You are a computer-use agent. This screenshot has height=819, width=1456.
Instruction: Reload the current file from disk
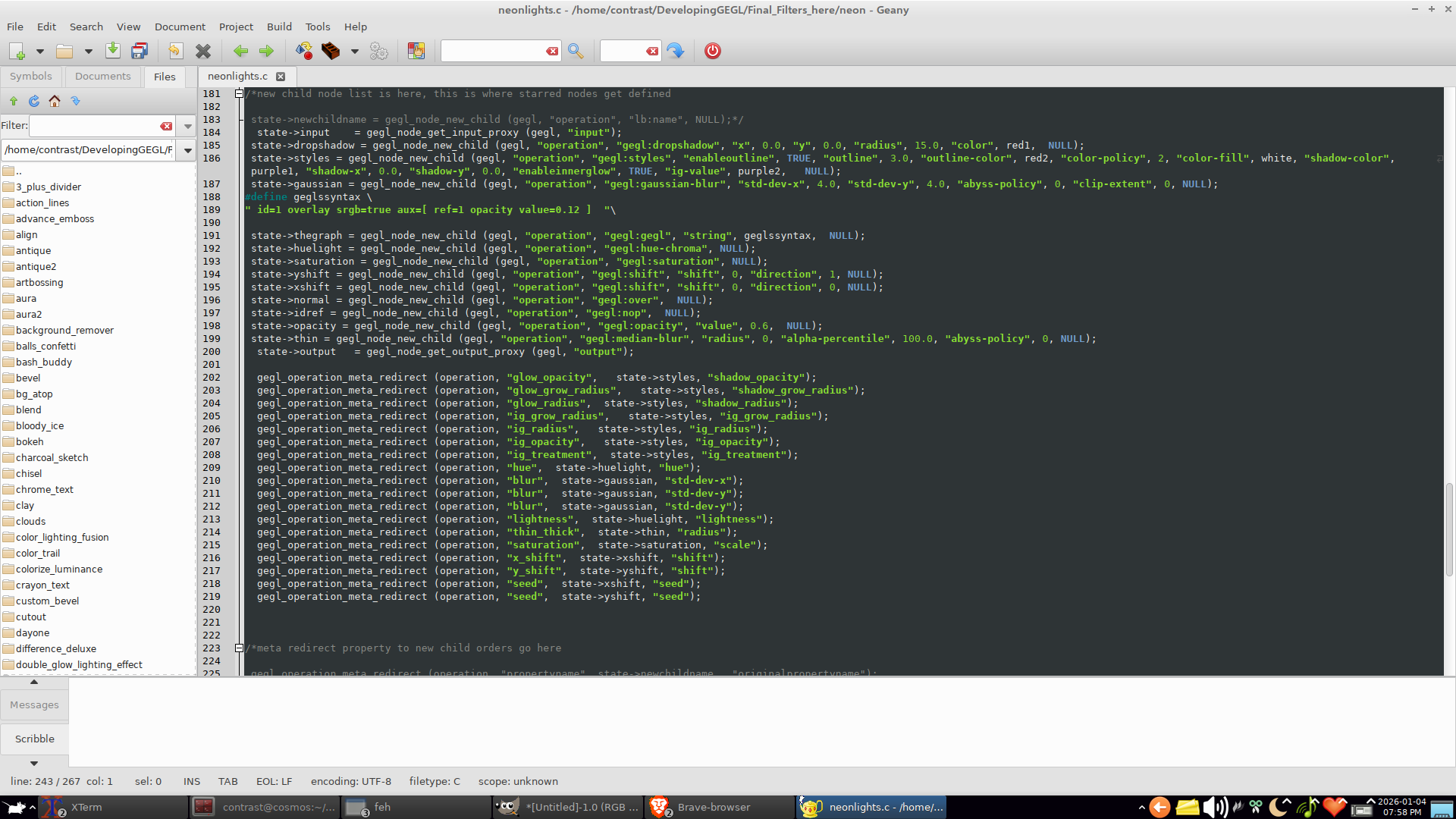pos(175,51)
